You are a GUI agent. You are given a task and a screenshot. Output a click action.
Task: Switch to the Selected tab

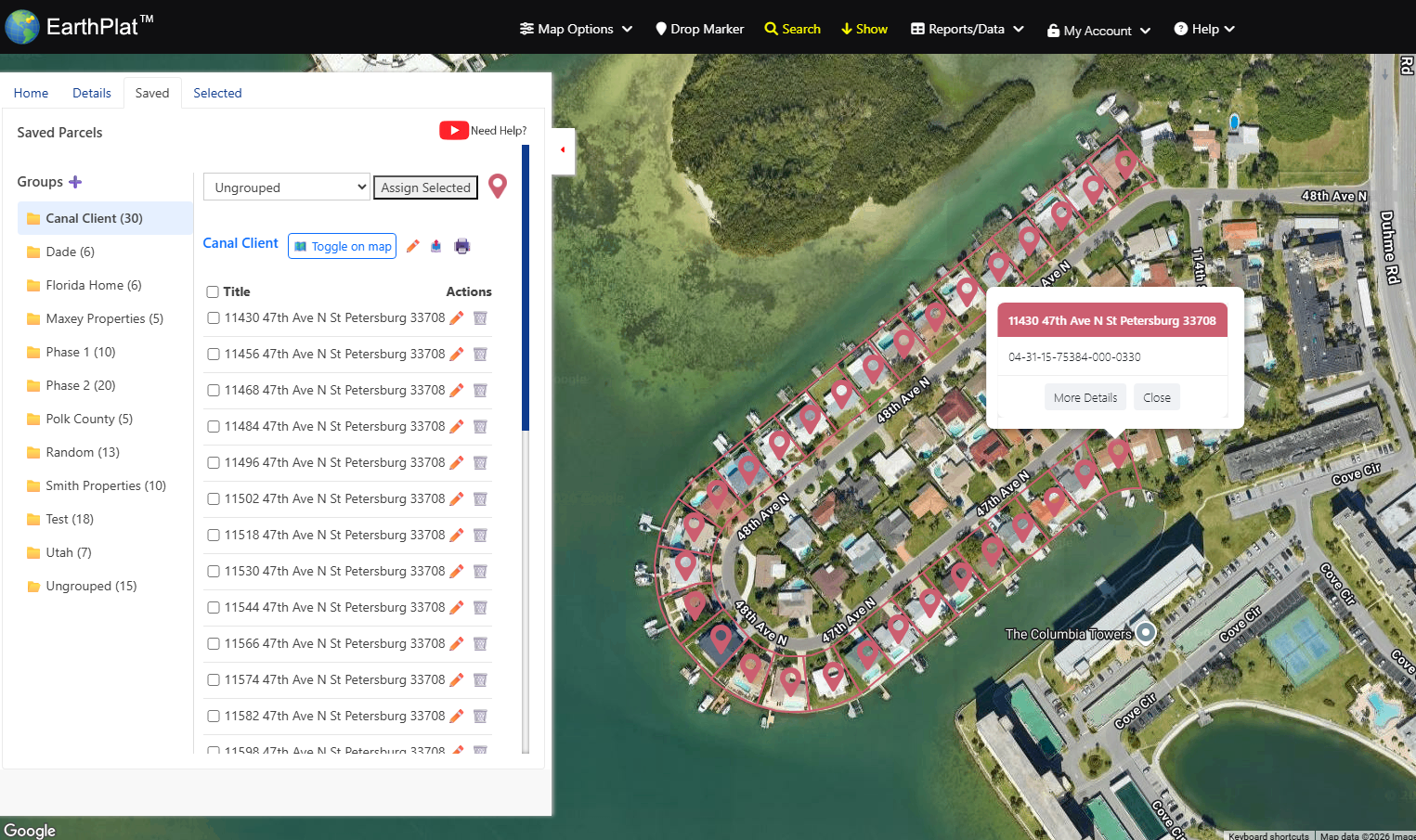tap(217, 93)
